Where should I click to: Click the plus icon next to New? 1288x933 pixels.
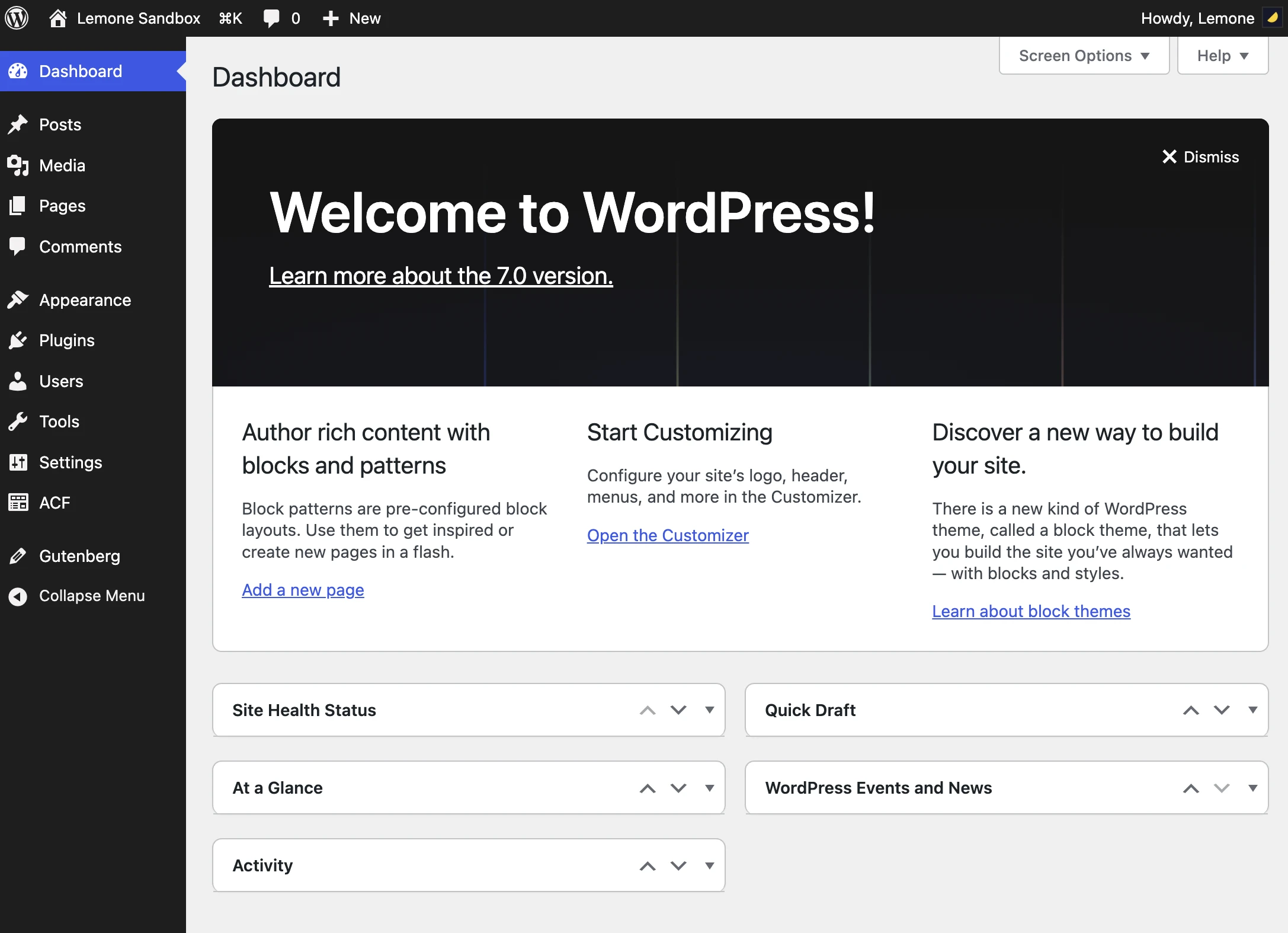click(330, 18)
